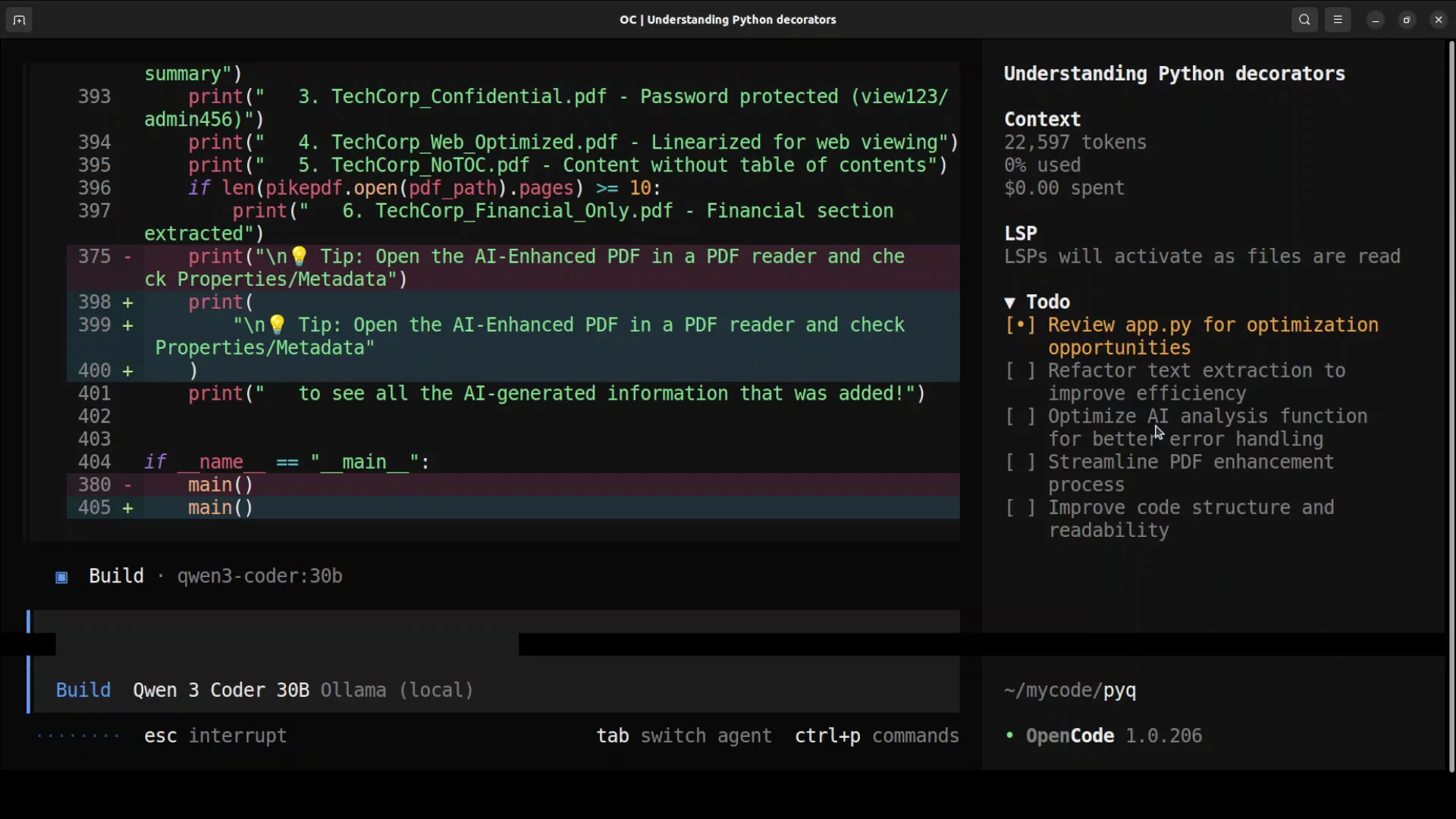Click the Qwen 3 Coder 30B model selector
Image resolution: width=1456 pixels, height=819 pixels.
221,691
